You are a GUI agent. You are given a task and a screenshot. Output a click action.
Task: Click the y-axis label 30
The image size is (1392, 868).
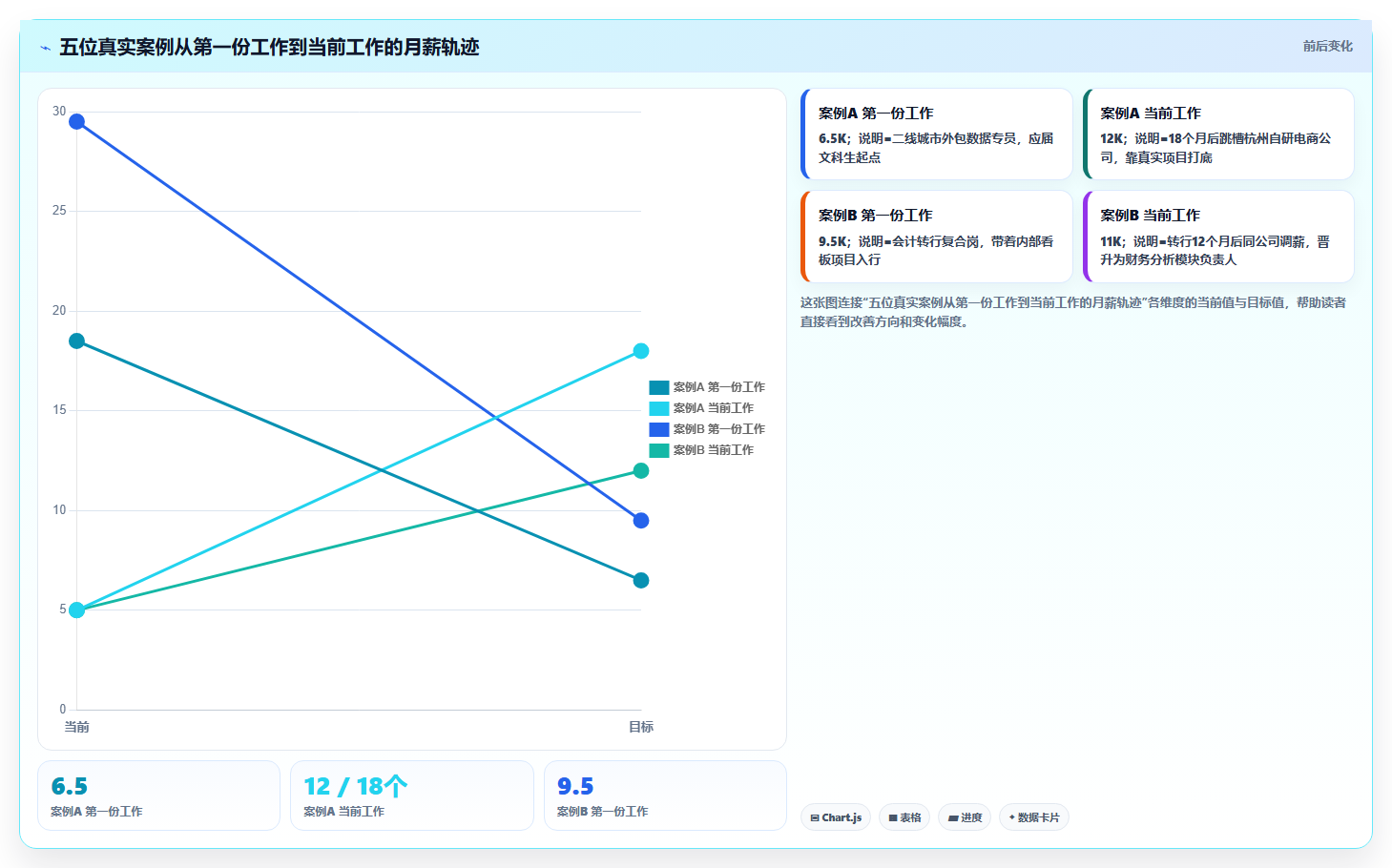coord(59,112)
